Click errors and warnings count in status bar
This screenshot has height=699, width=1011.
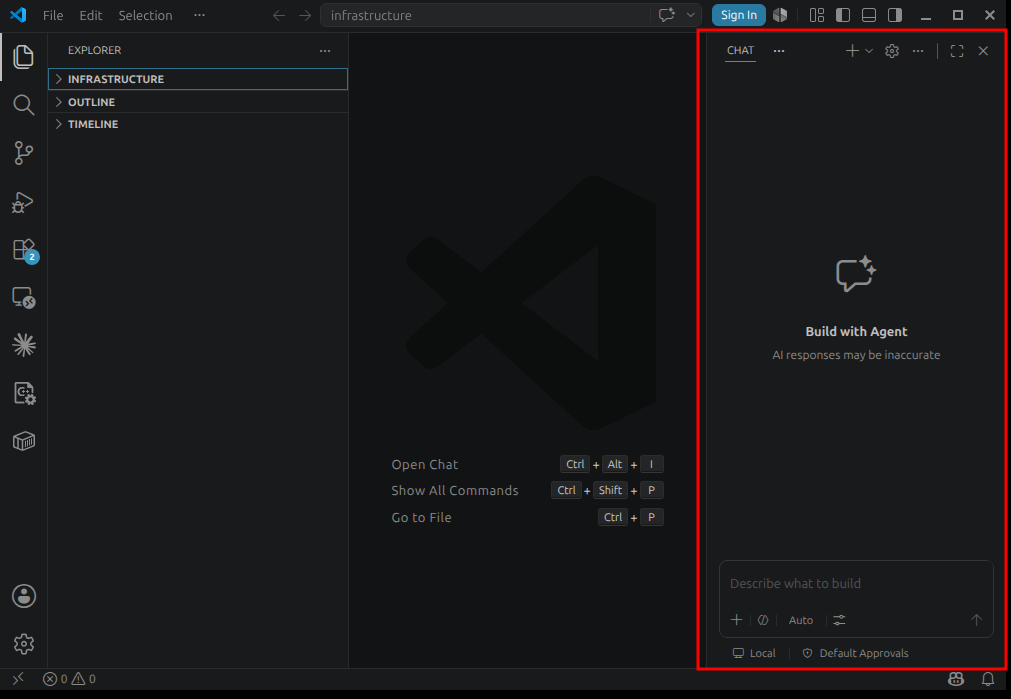click(70, 678)
